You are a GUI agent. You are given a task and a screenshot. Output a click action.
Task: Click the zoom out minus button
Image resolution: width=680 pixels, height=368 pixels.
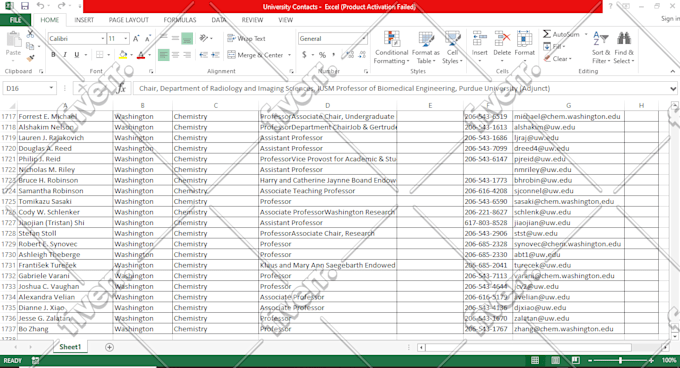click(x=590, y=361)
